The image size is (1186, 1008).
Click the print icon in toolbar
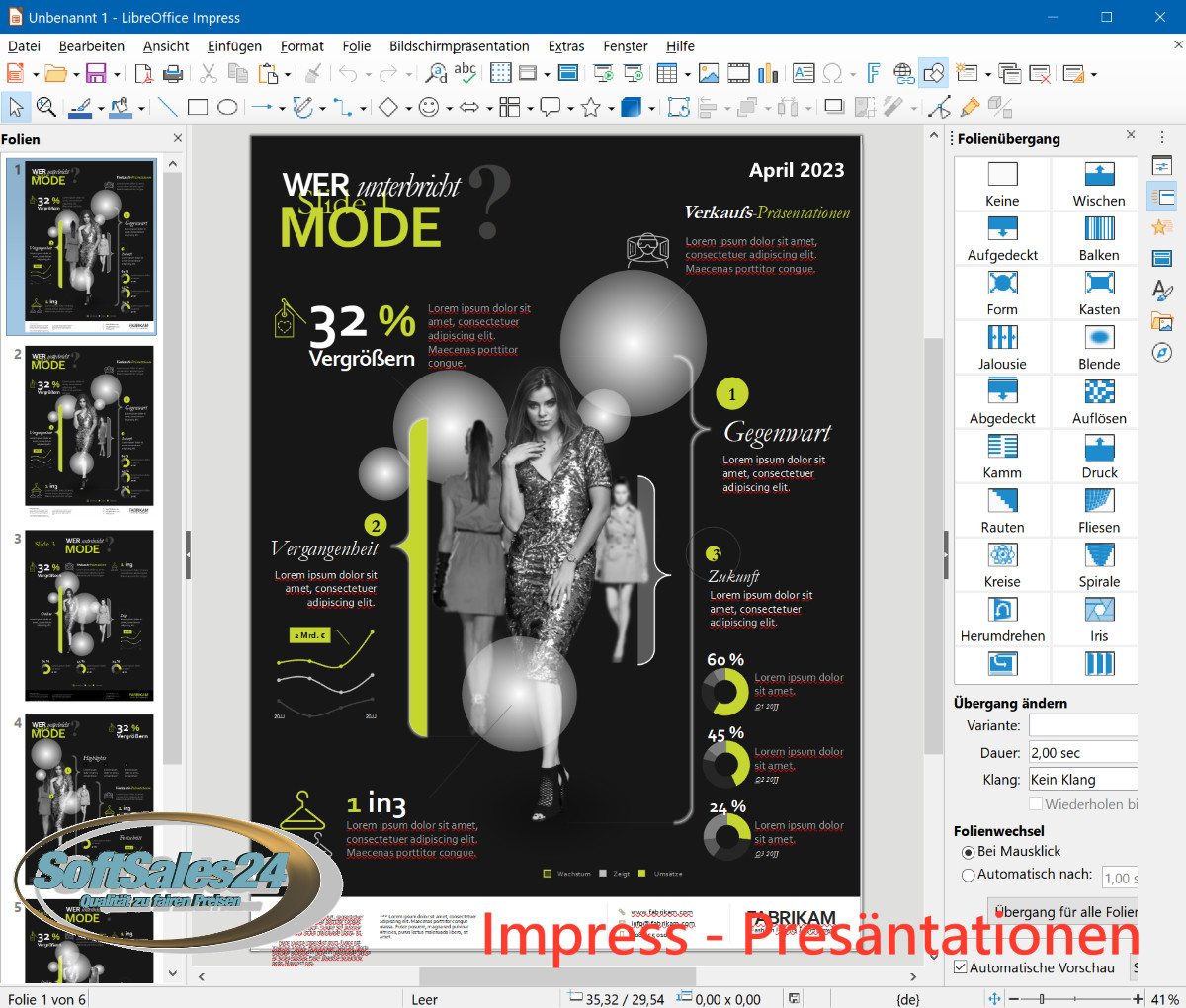pos(173,73)
